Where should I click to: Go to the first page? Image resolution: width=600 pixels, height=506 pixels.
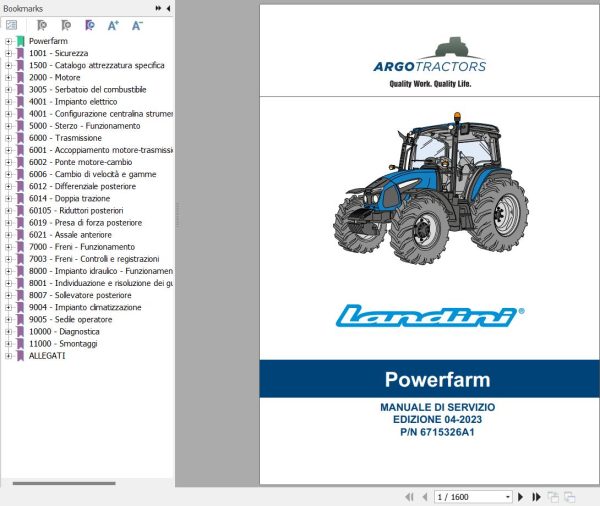click(409, 497)
